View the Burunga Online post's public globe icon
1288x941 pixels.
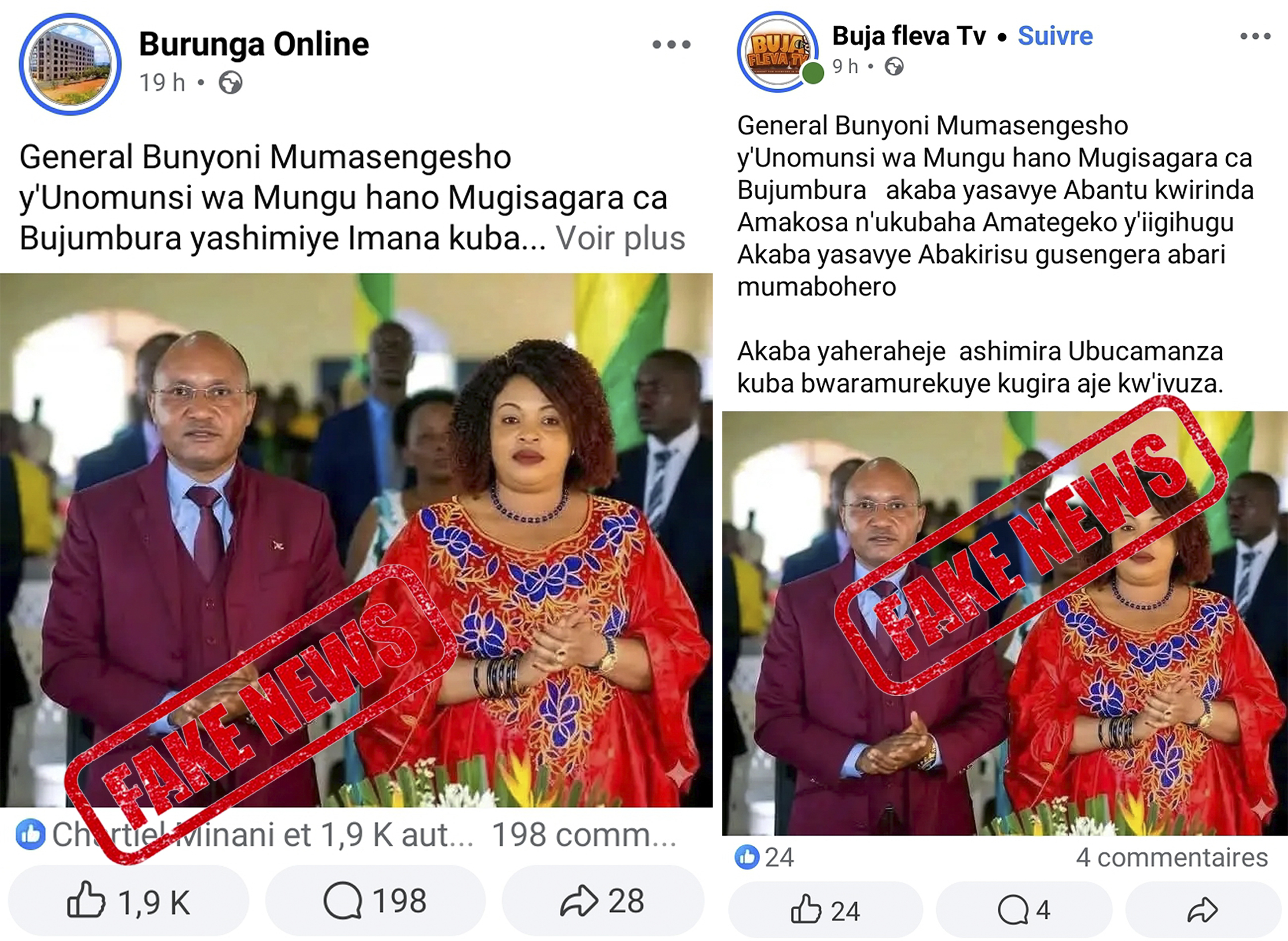point(230,83)
